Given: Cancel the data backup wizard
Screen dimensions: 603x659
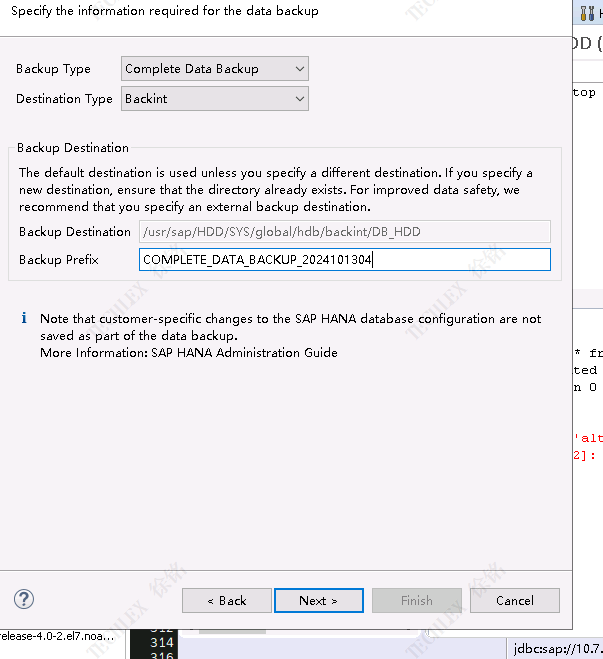Looking at the screenshot, I should pyautogui.click(x=514, y=600).
